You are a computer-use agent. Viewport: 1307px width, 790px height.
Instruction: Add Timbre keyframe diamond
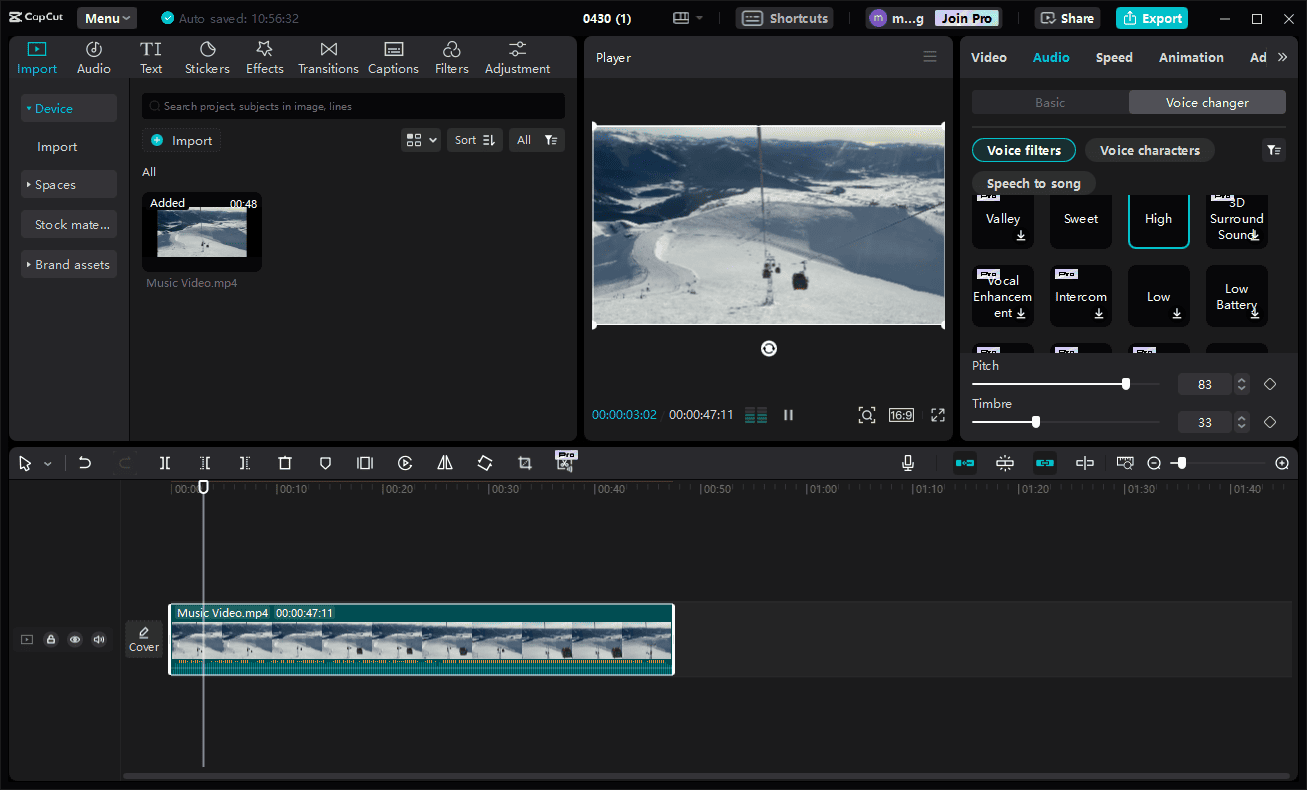pyautogui.click(x=1270, y=422)
